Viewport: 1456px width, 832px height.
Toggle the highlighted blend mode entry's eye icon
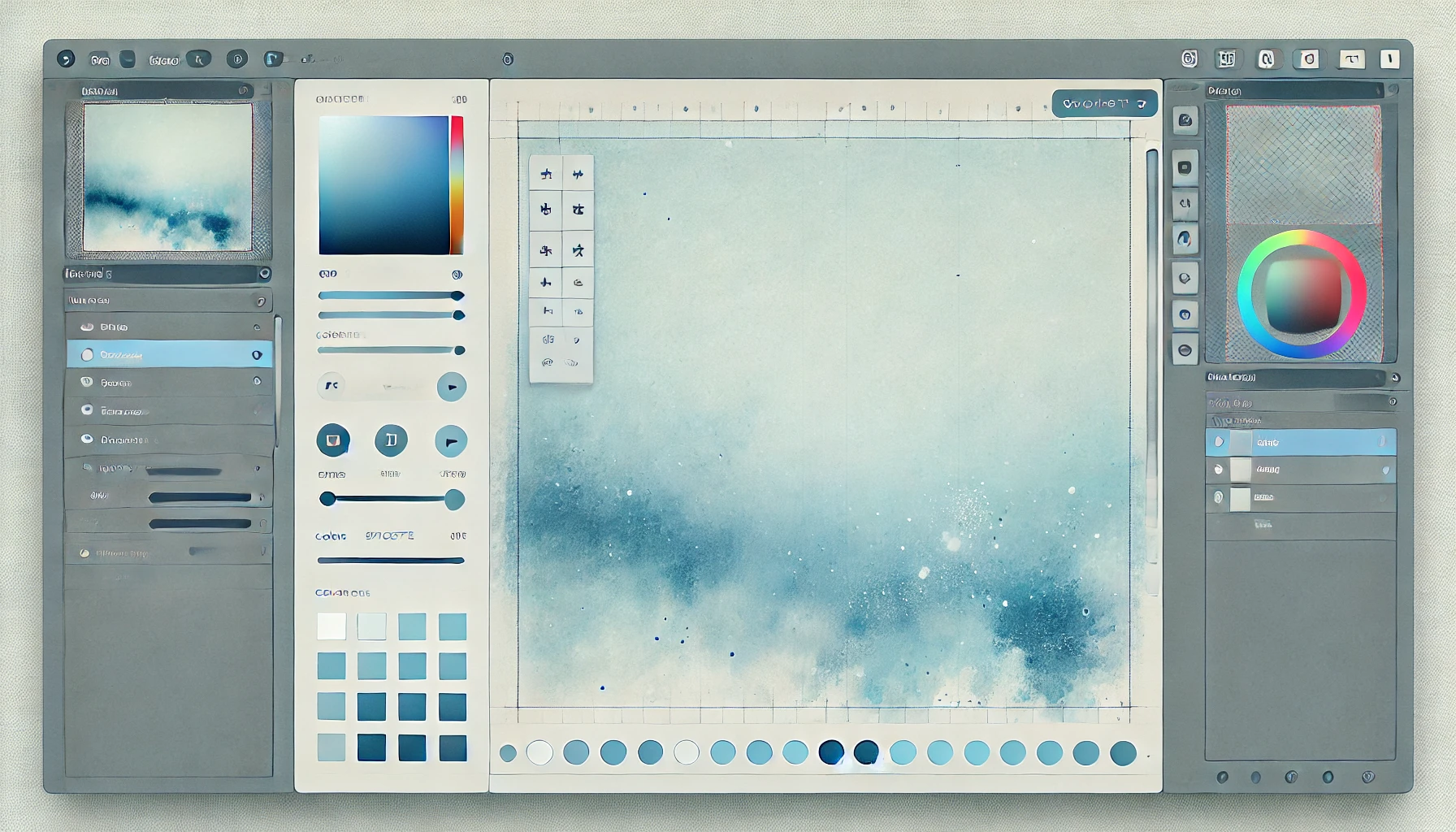point(258,353)
